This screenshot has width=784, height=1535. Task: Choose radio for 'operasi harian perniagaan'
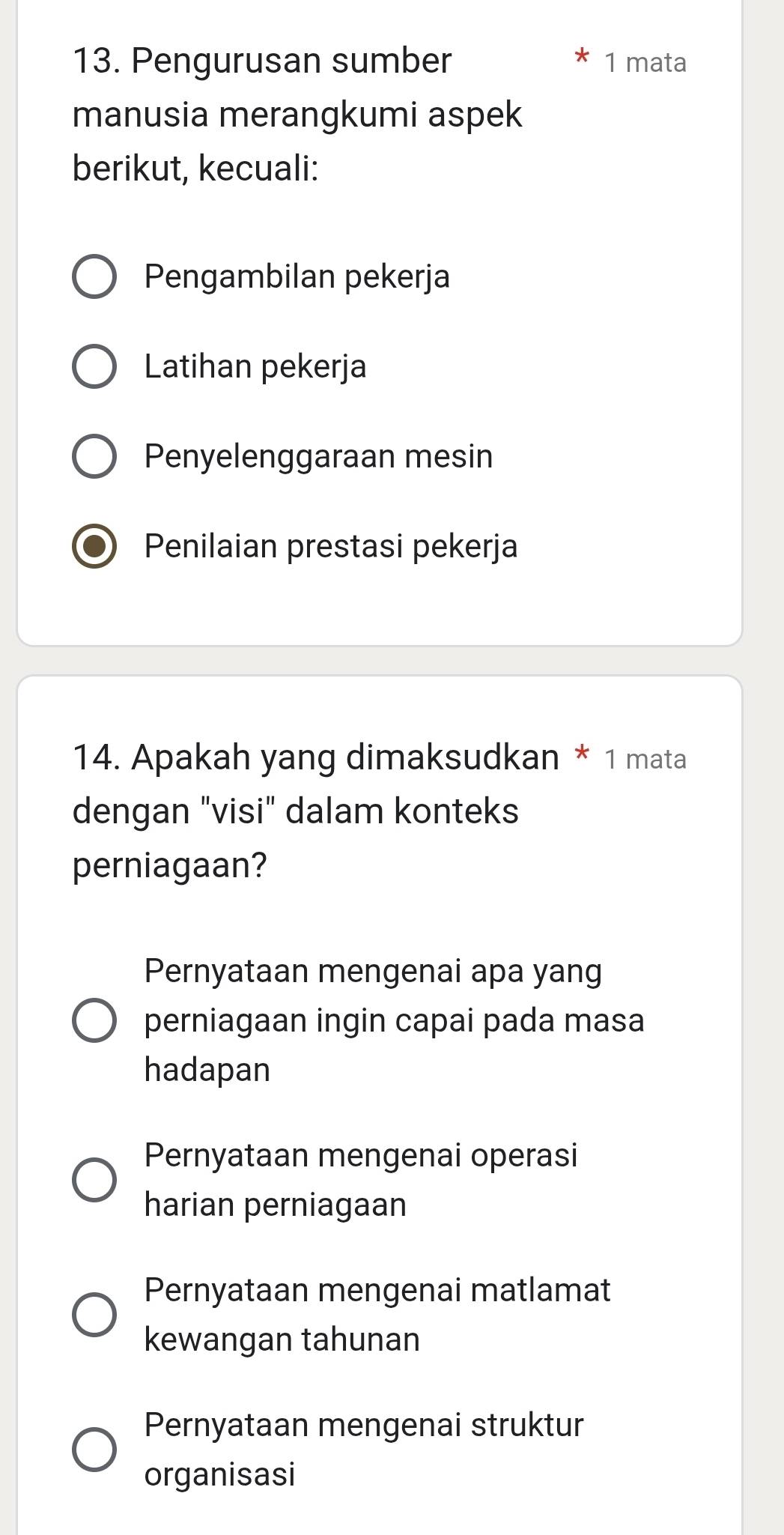(94, 1180)
